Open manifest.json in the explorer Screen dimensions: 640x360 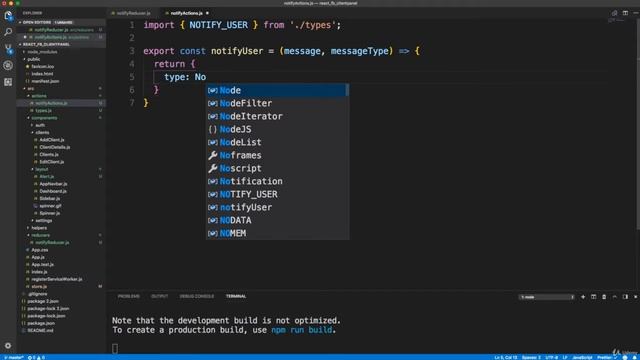click(45, 81)
